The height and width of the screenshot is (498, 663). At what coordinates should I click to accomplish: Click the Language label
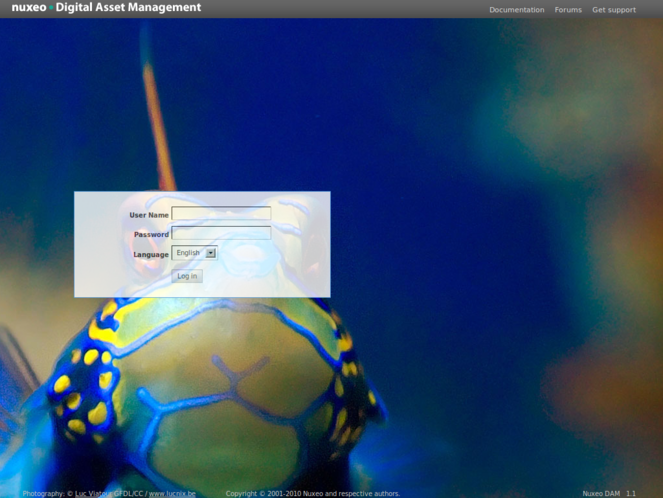point(151,255)
